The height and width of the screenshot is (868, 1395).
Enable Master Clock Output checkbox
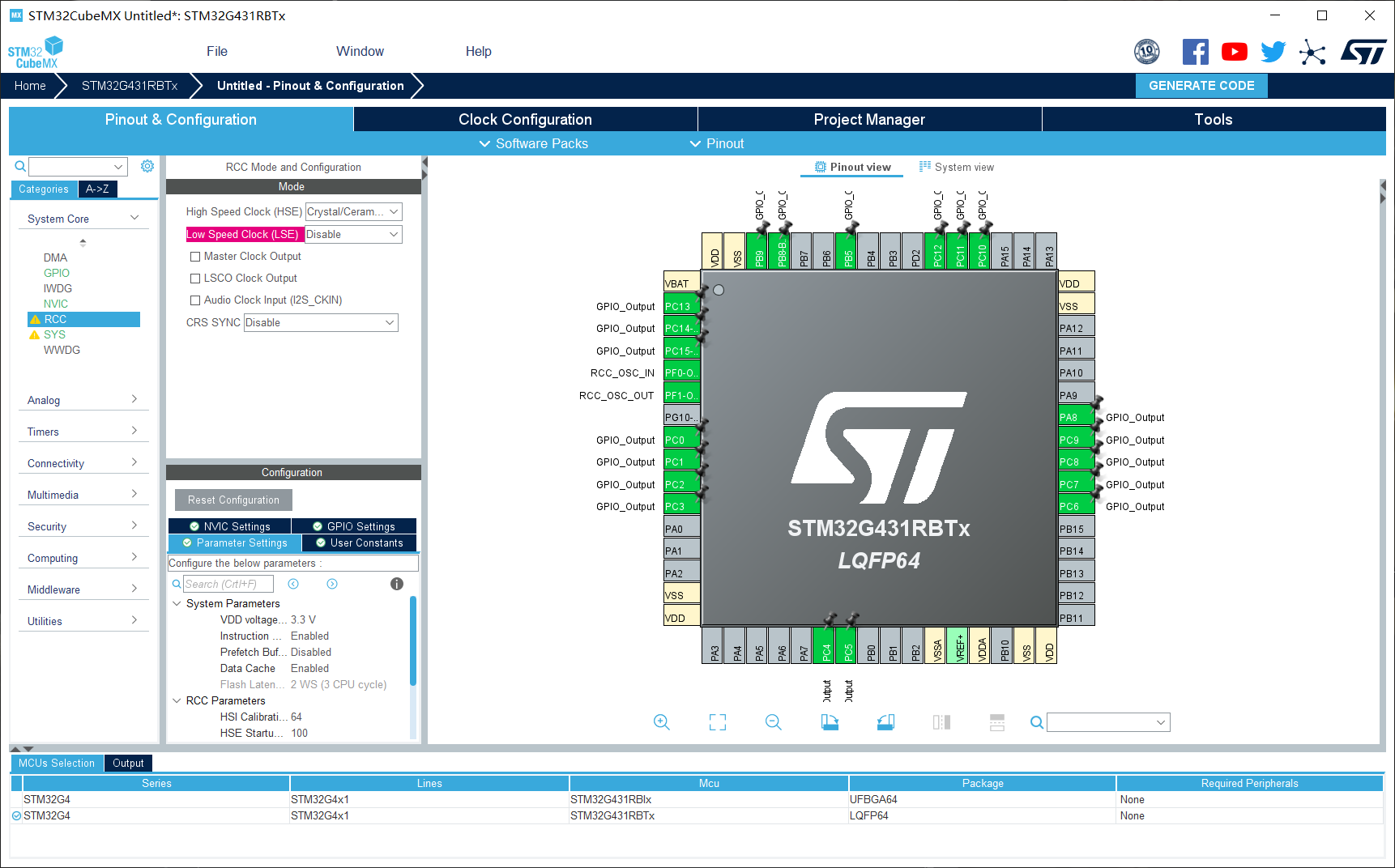(195, 257)
